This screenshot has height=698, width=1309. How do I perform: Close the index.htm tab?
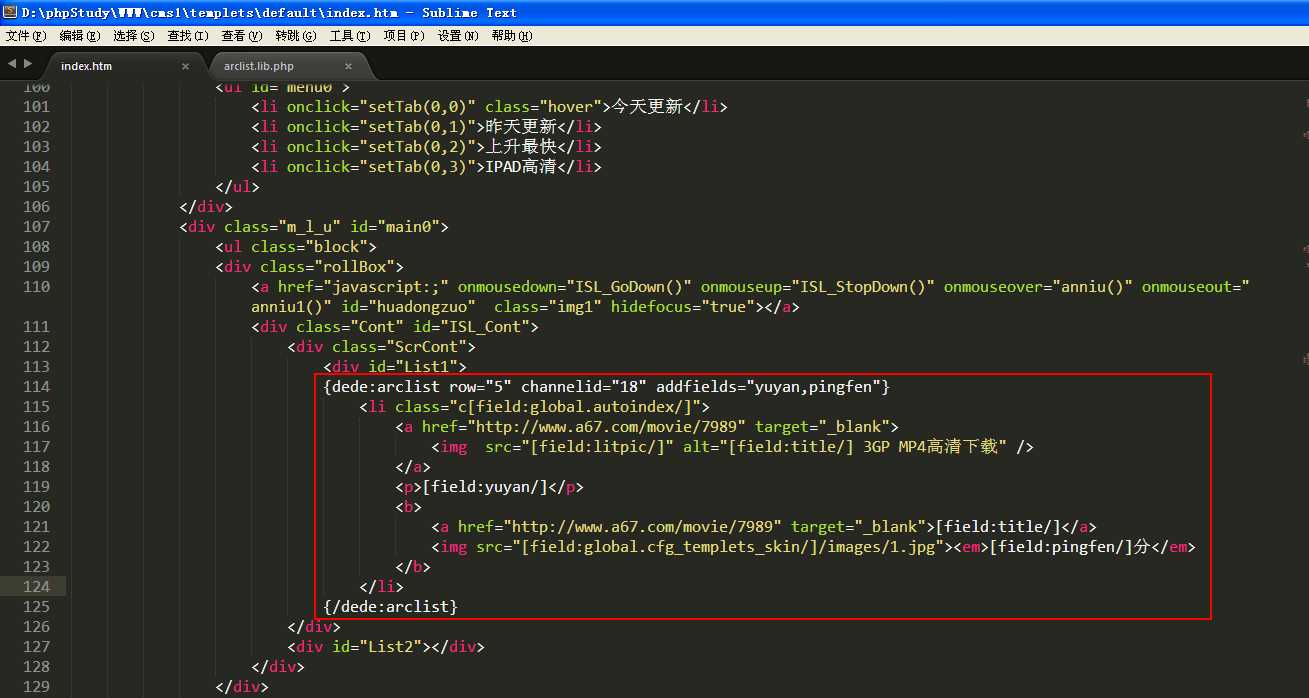[x=185, y=67]
